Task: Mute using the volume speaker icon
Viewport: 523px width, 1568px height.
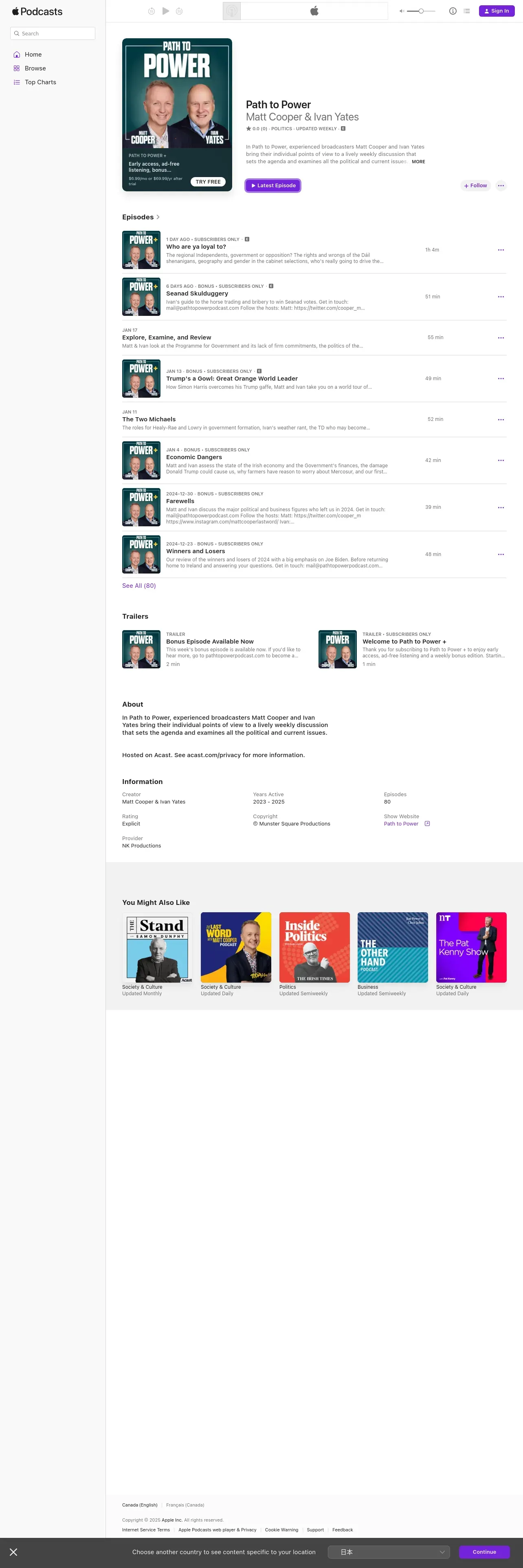Action: coord(402,11)
